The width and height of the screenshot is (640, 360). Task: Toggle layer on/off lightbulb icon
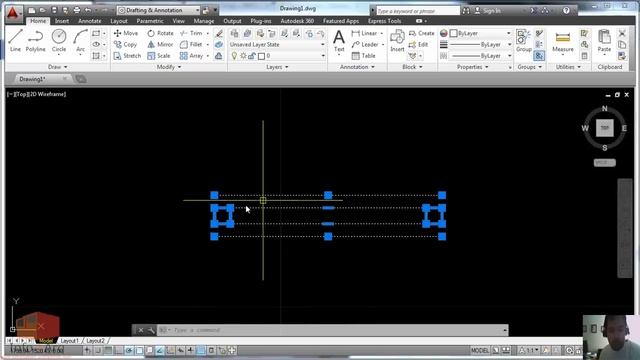(234, 56)
